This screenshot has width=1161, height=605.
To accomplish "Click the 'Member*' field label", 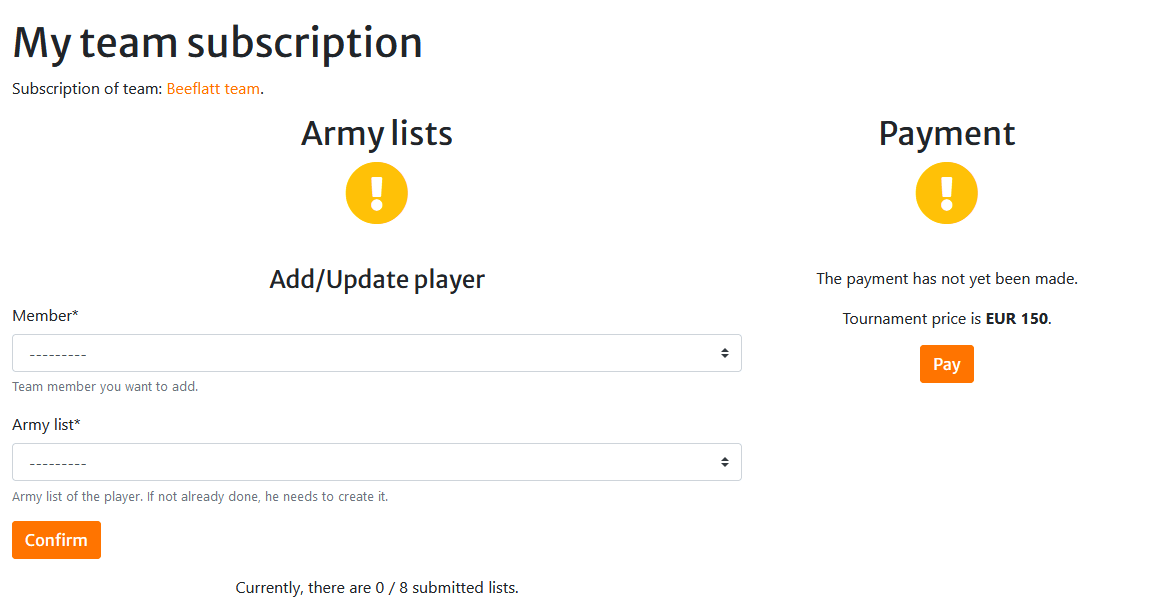I will click(45, 316).
